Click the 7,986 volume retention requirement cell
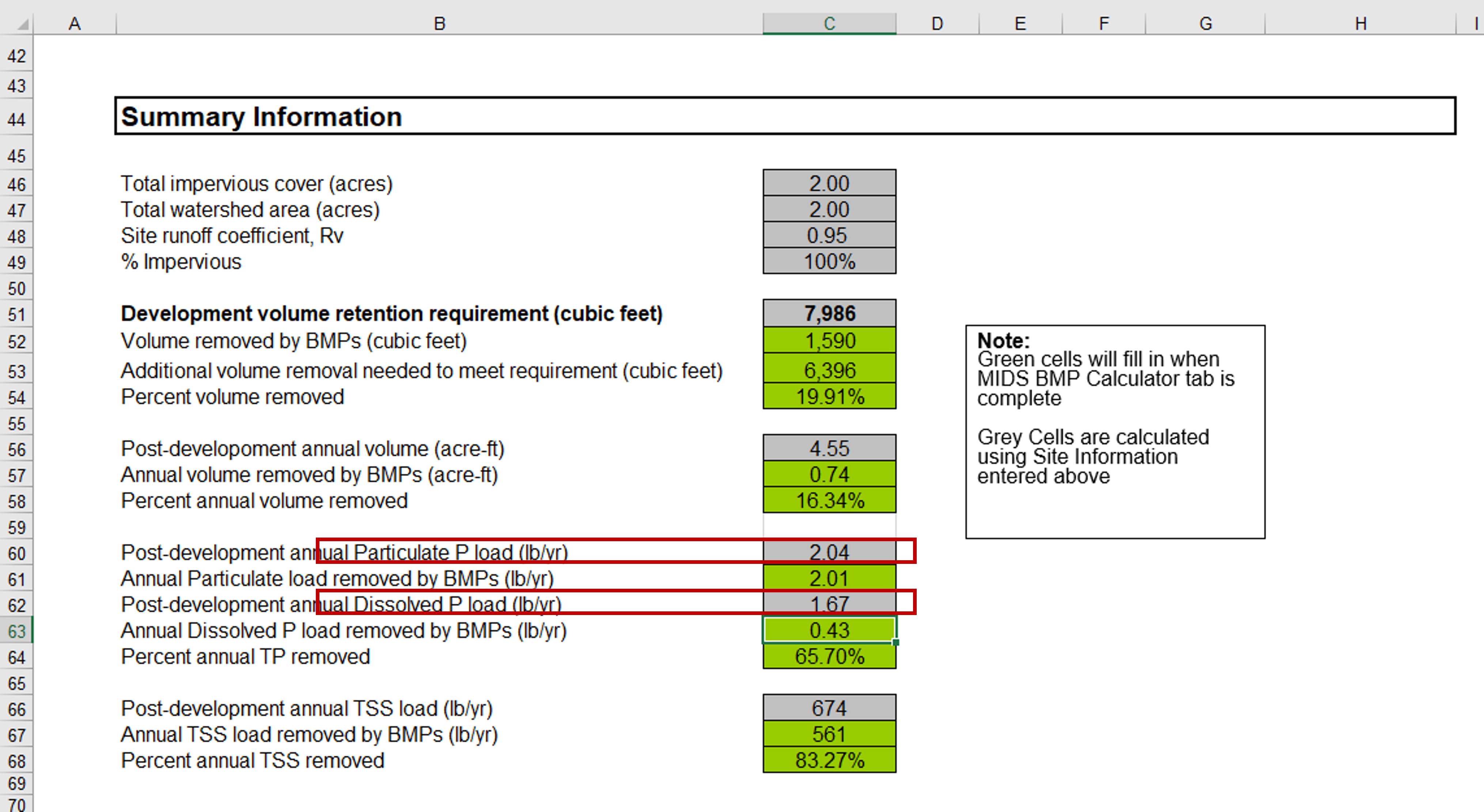 click(x=829, y=313)
